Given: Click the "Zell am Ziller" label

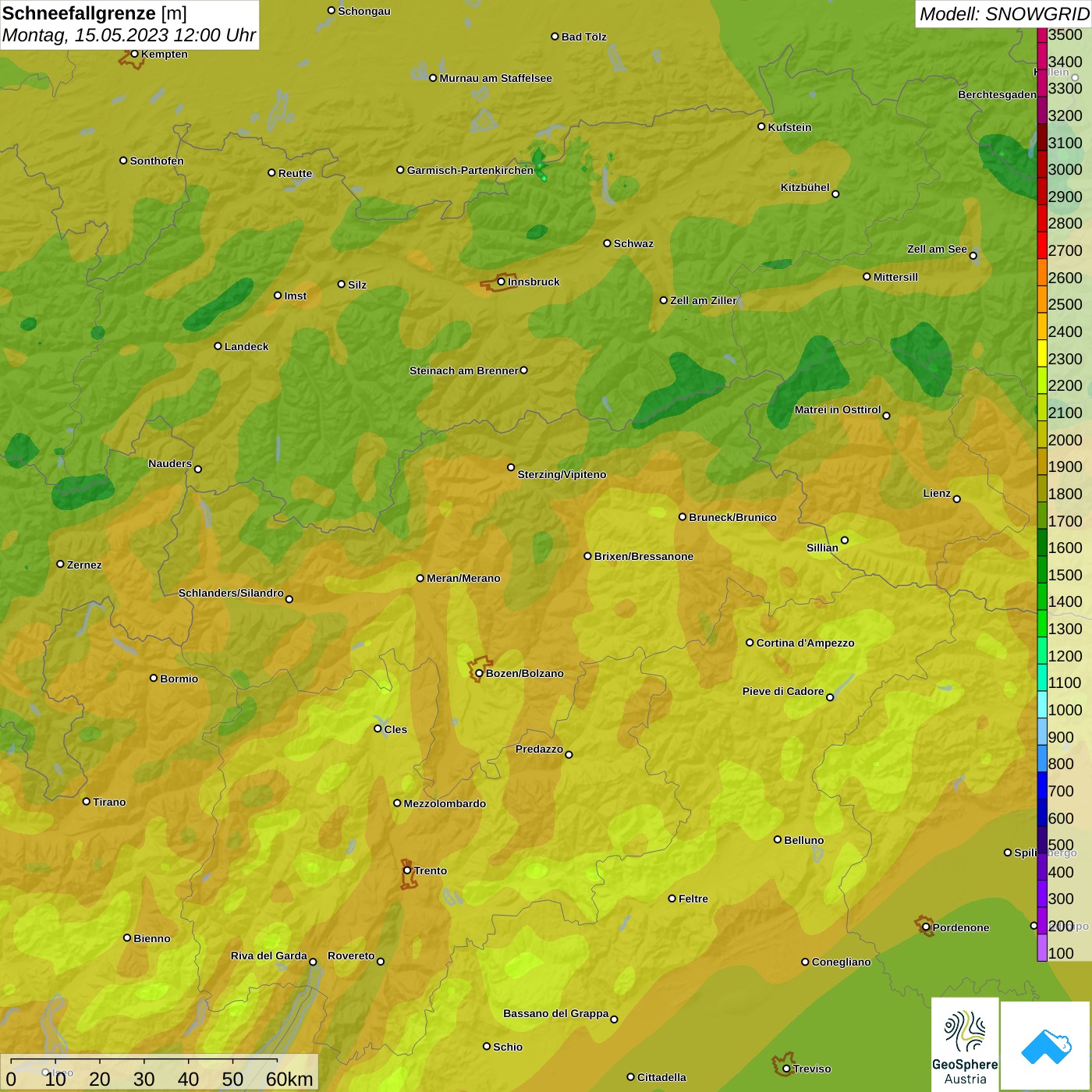Looking at the screenshot, I should (704, 300).
